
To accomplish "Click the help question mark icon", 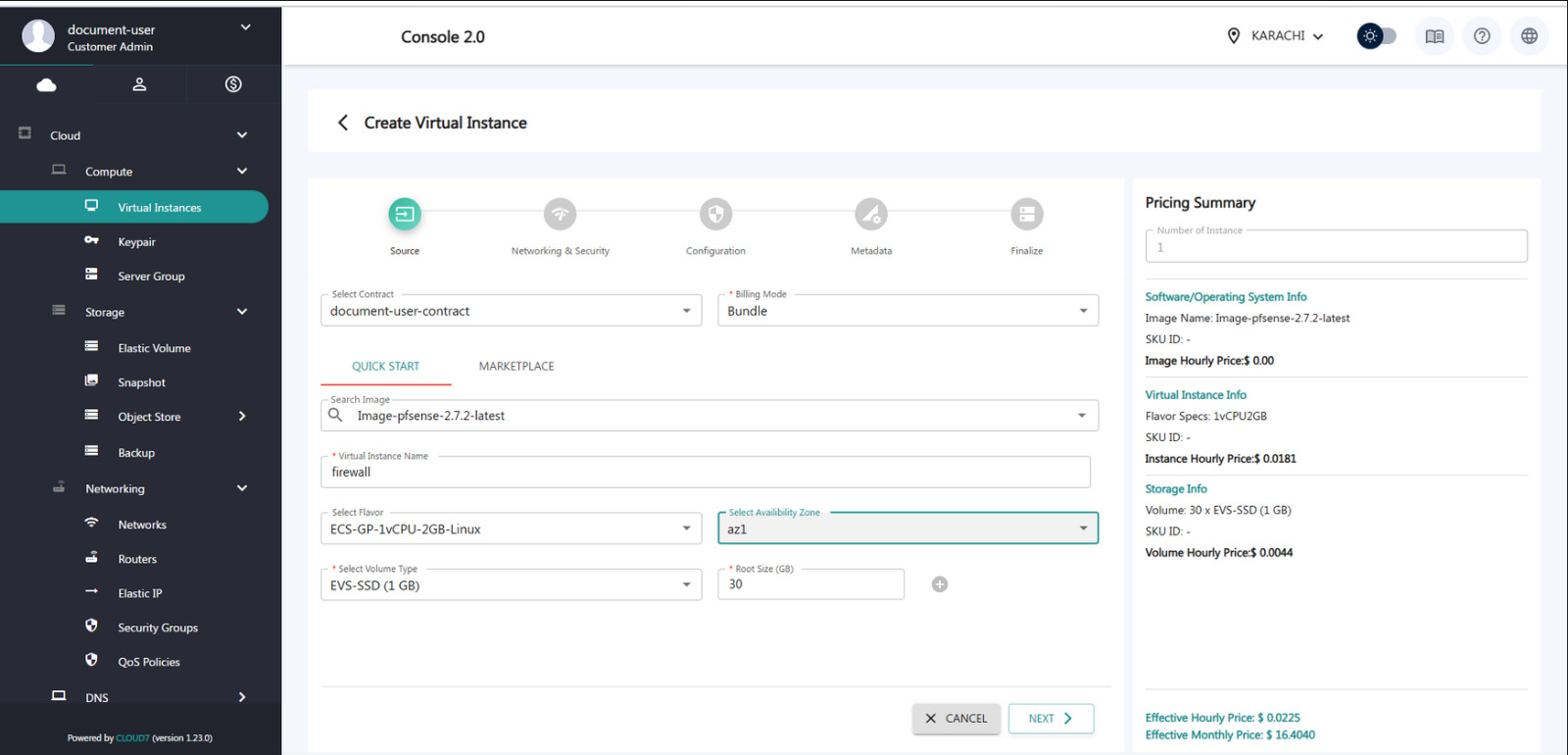I will click(1482, 36).
